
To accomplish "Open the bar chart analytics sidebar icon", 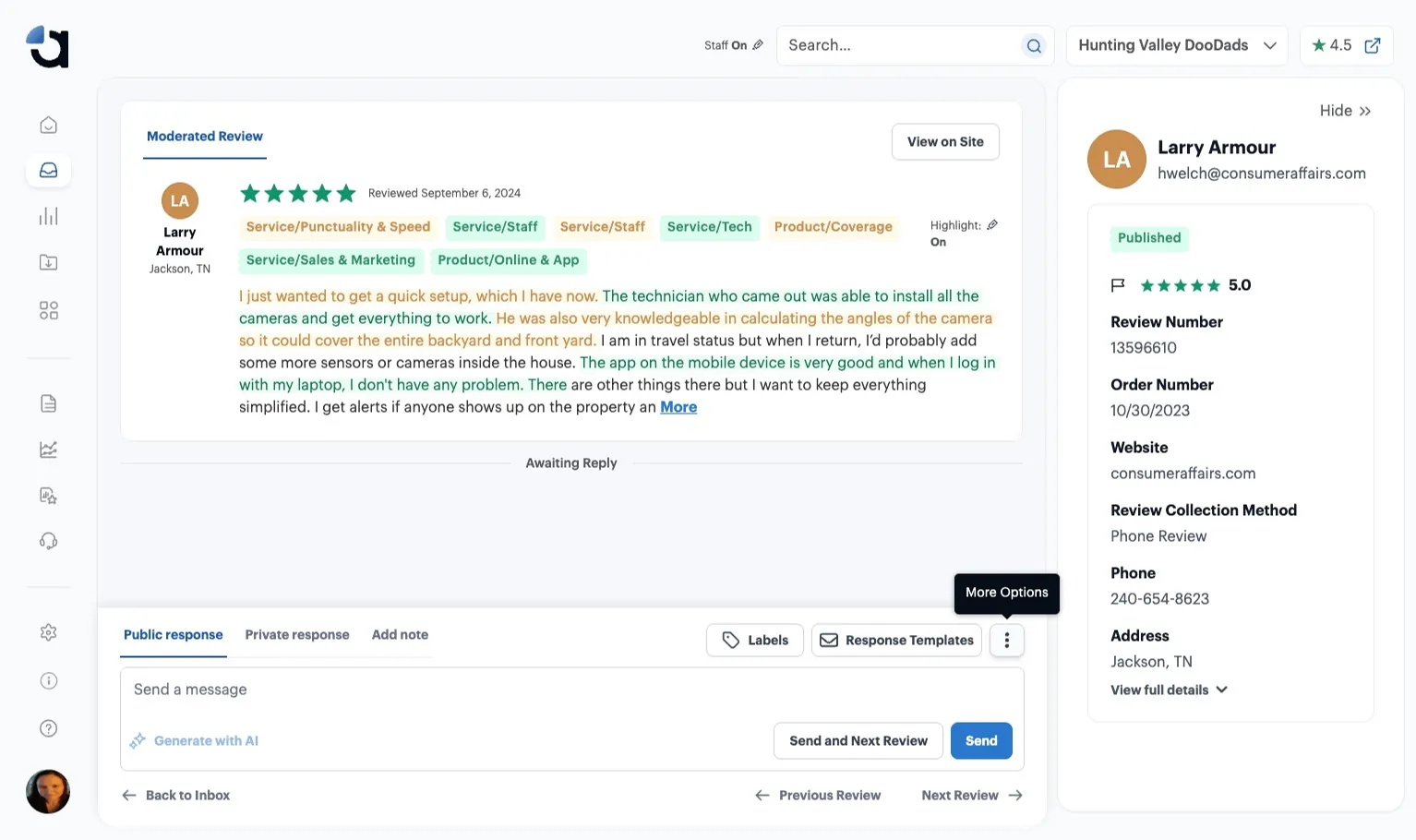I will 49,216.
